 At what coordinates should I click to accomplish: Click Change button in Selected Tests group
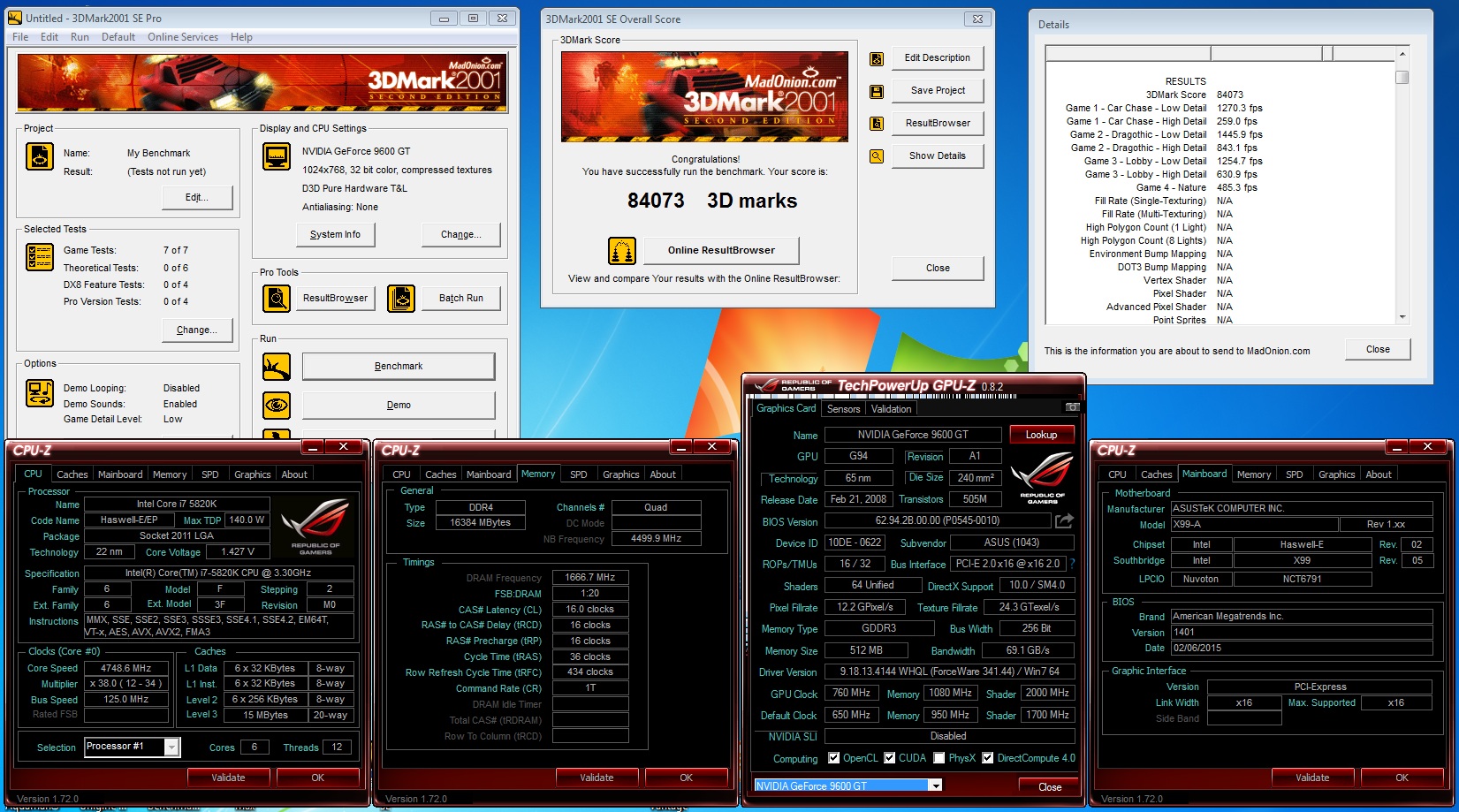[197, 330]
